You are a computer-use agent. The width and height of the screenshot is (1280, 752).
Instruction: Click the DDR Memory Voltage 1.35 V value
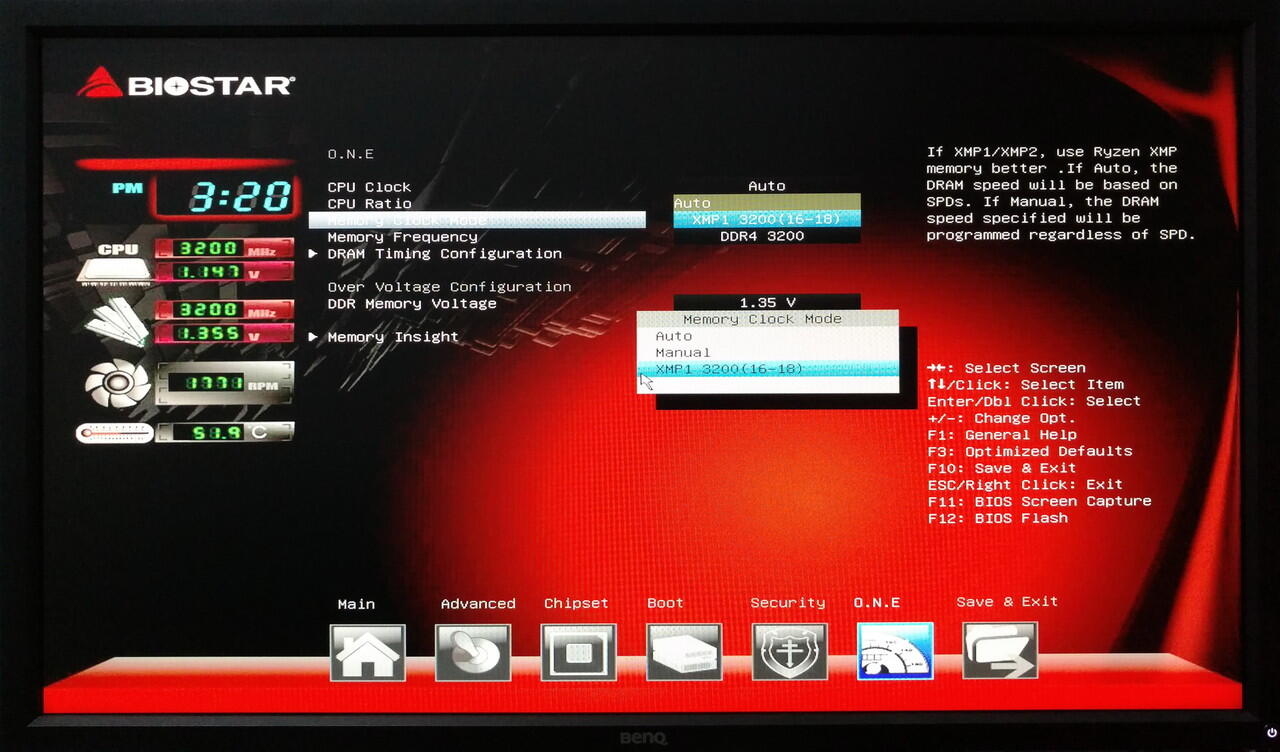point(767,302)
